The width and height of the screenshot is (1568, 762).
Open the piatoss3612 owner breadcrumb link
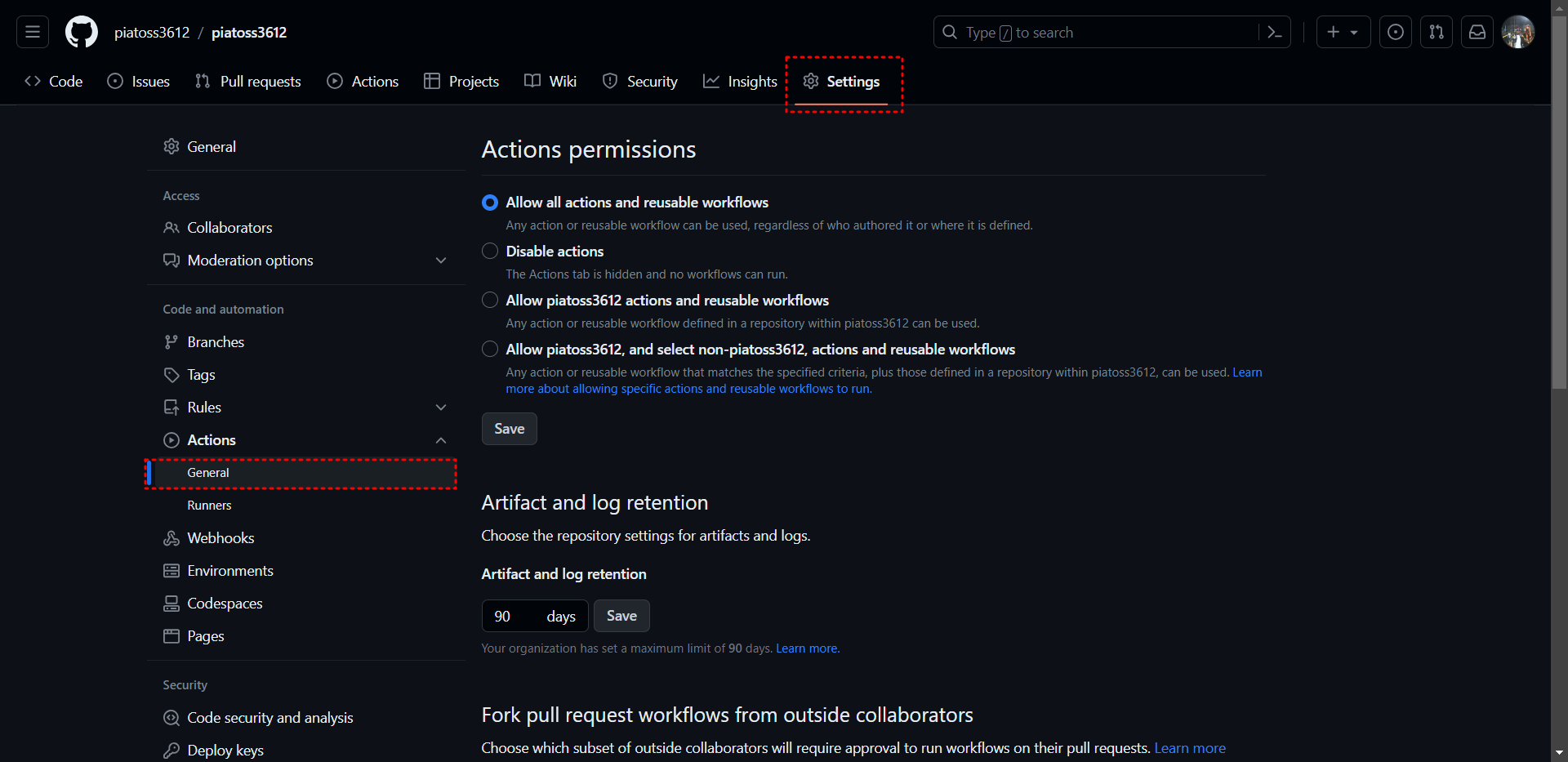pyautogui.click(x=152, y=33)
